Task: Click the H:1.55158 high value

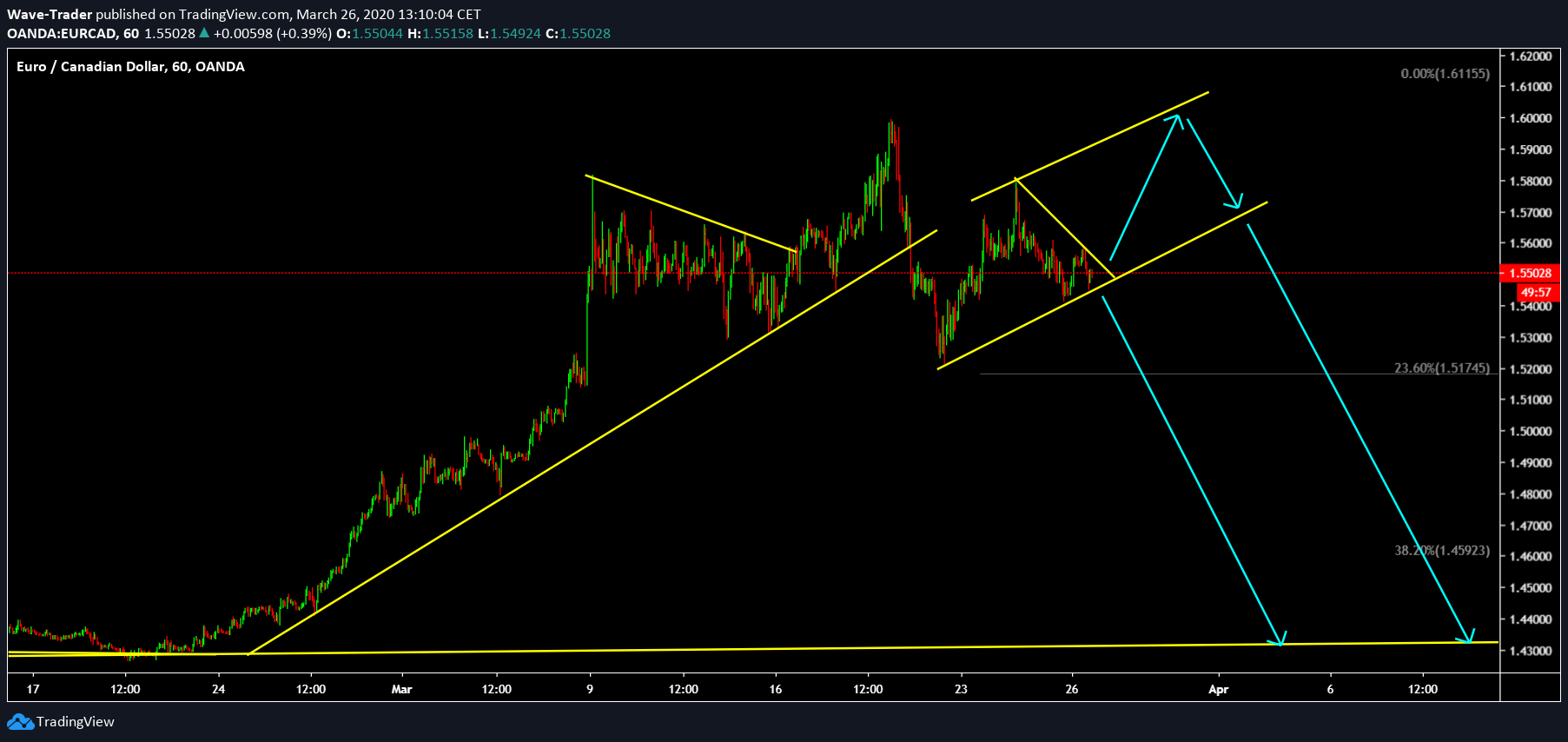Action: 440,33
